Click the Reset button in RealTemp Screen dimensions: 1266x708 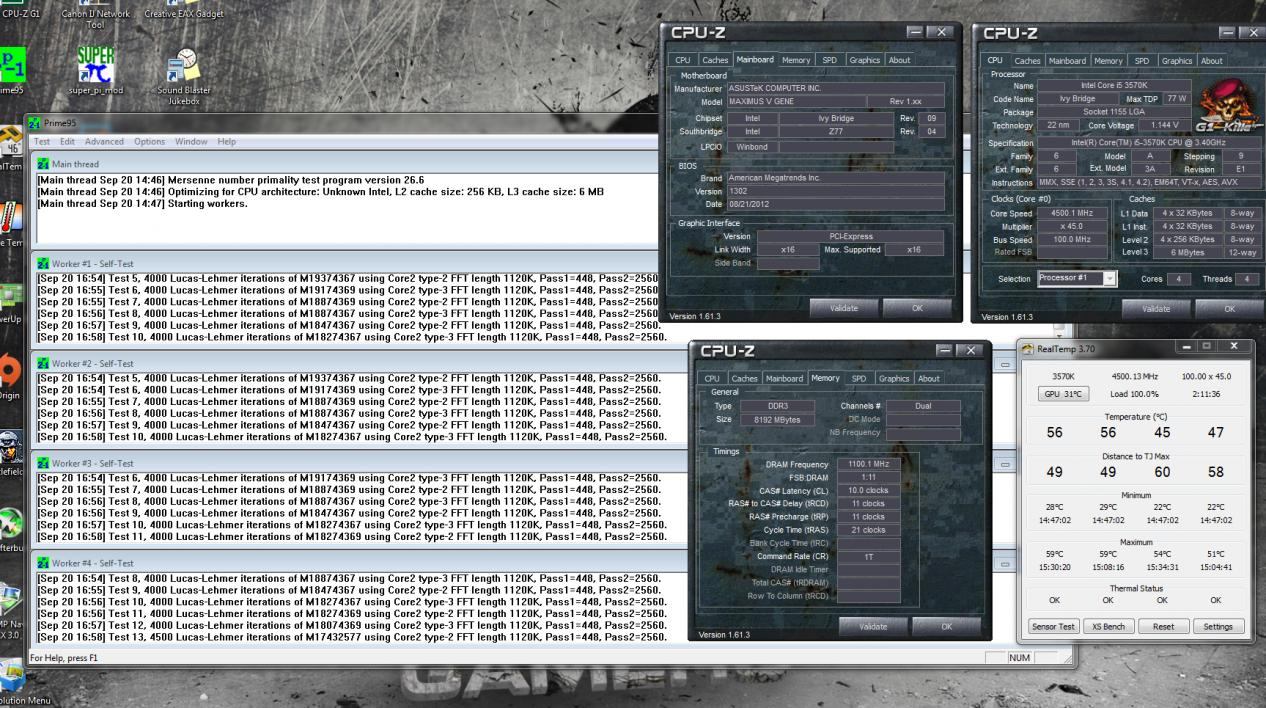point(1163,626)
